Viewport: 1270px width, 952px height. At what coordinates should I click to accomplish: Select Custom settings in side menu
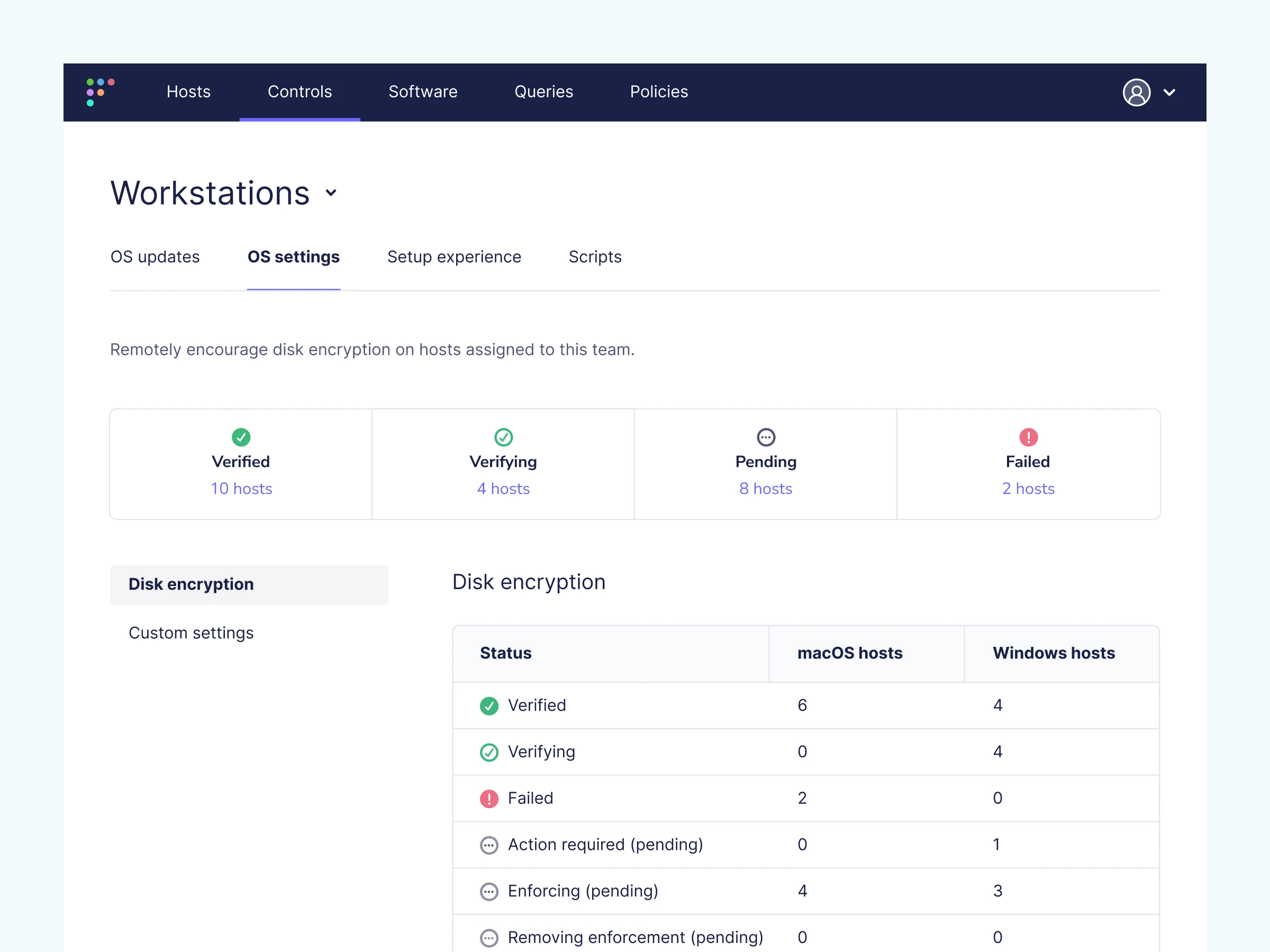click(x=190, y=633)
